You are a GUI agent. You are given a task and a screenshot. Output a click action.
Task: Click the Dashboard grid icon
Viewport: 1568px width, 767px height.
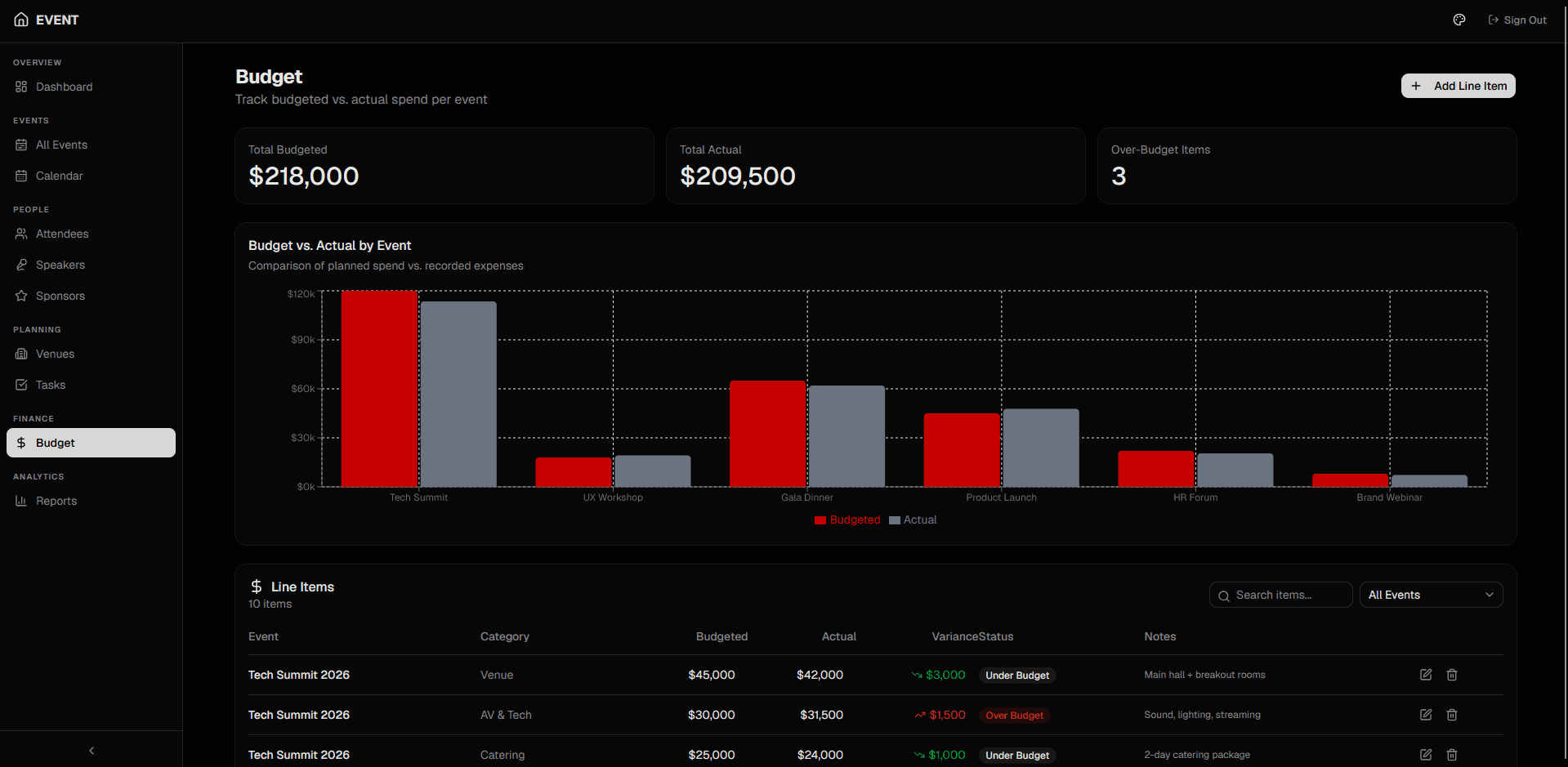tap(21, 87)
